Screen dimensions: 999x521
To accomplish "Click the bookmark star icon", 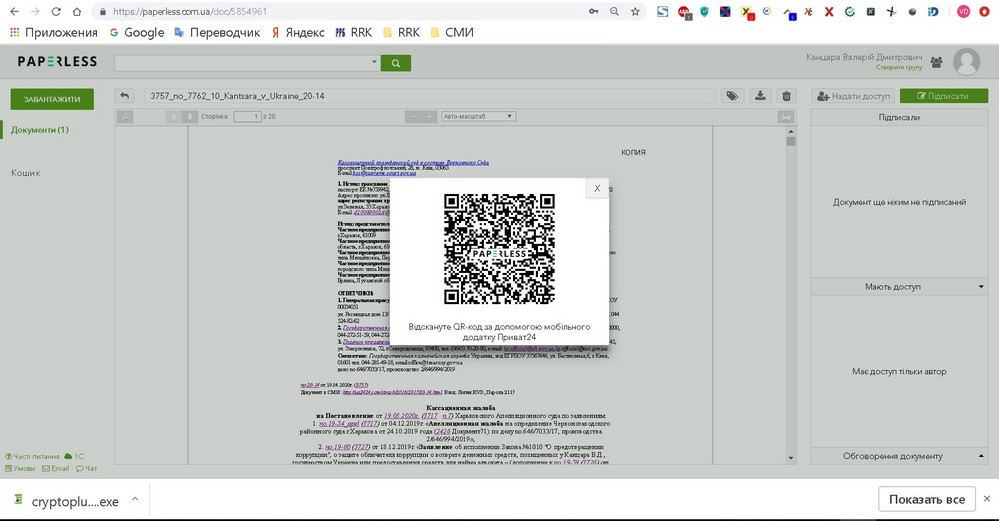I will (x=635, y=11).
